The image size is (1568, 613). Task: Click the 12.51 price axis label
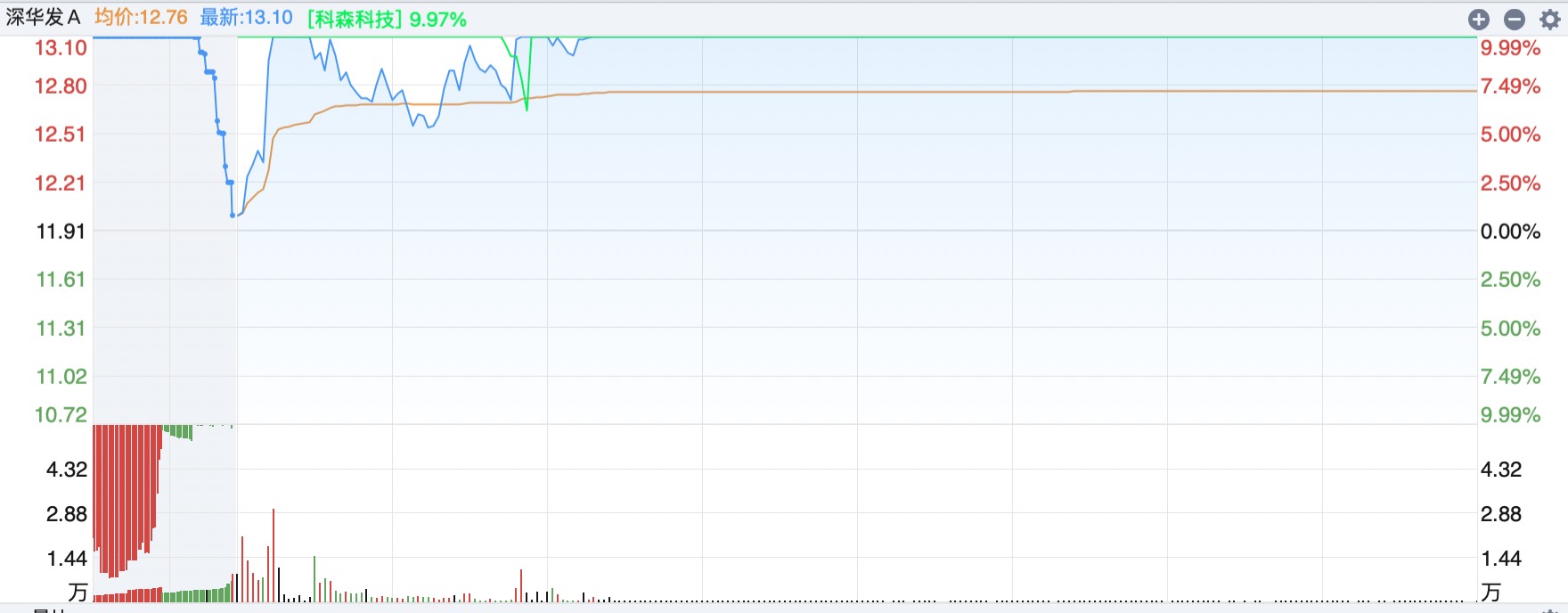61,135
